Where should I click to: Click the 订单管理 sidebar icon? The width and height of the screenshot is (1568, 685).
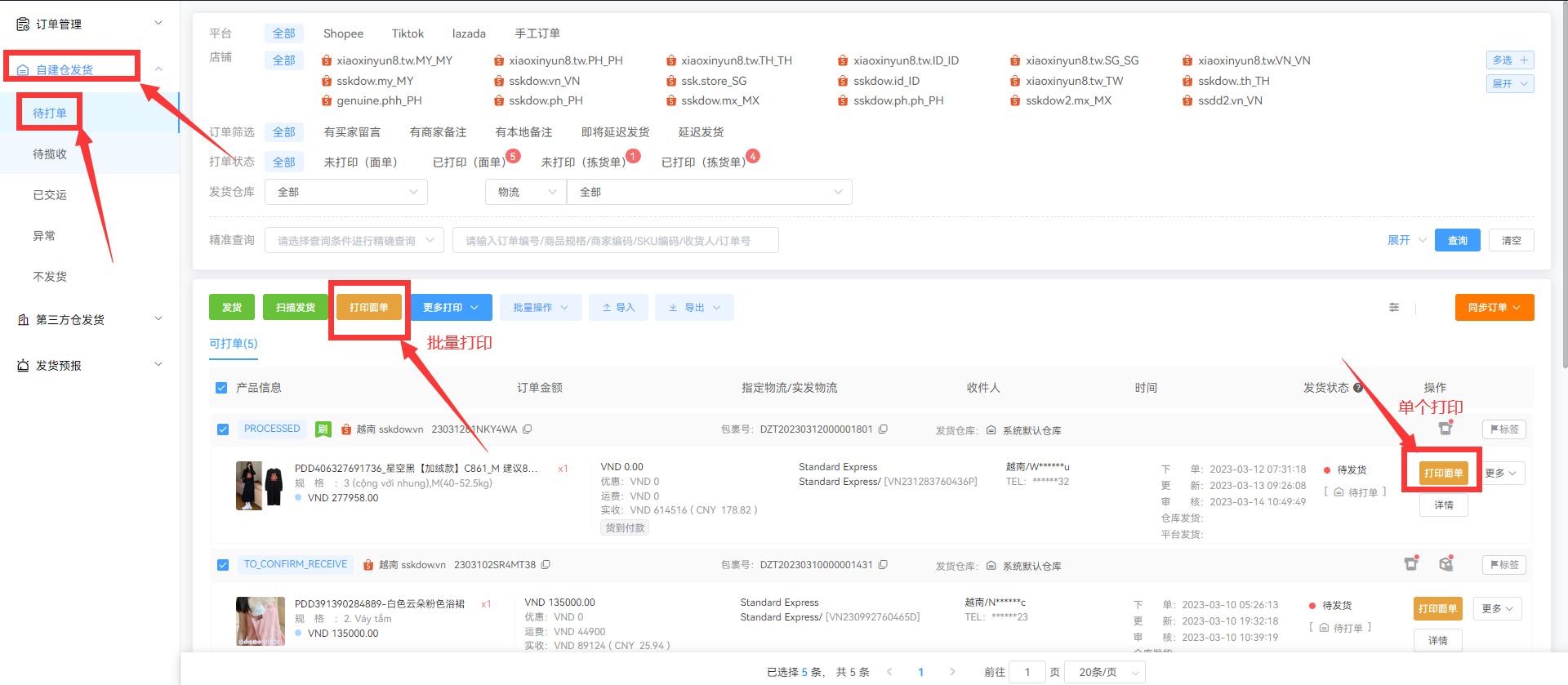(23, 24)
